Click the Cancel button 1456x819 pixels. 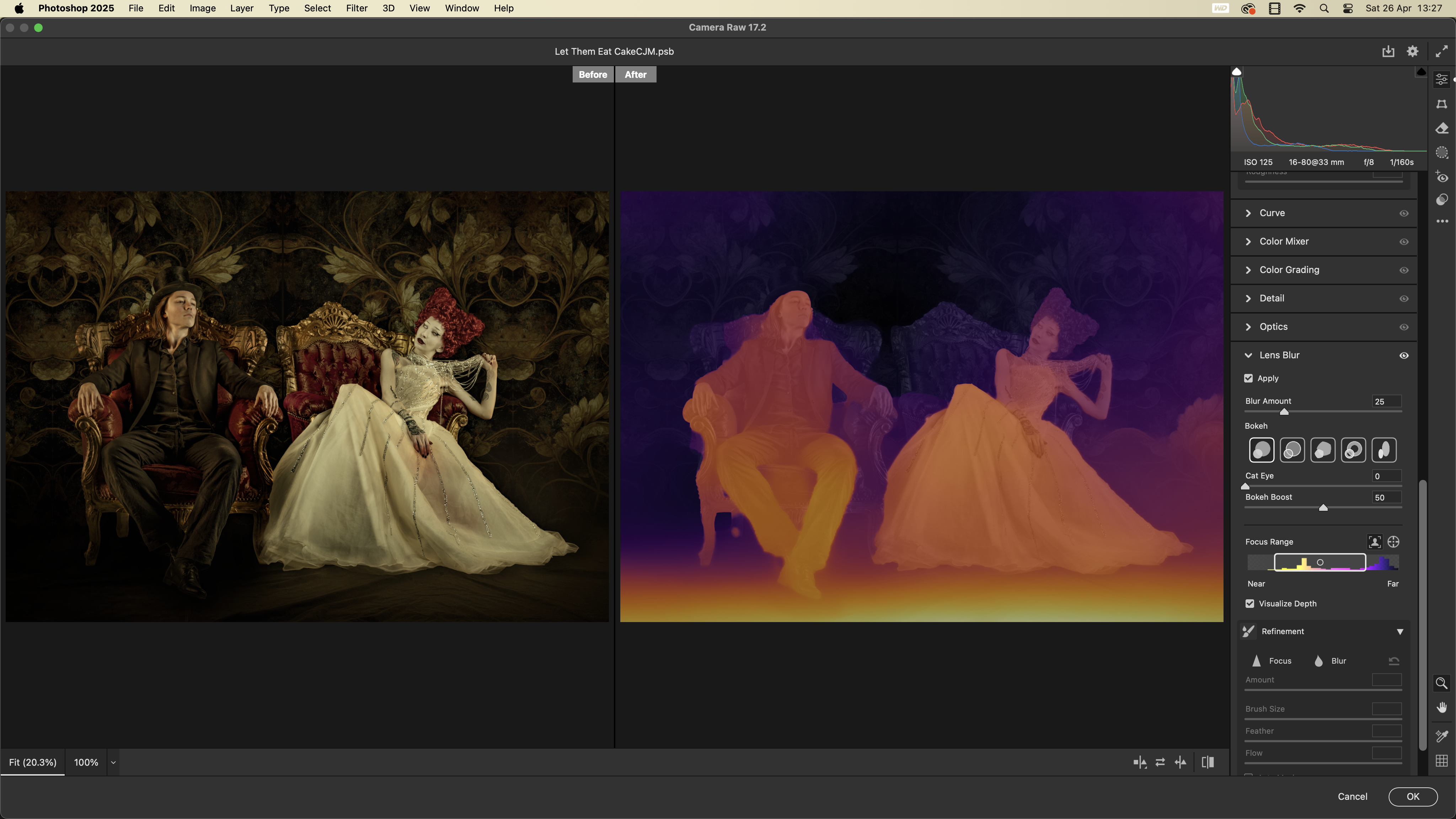pos(1352,796)
